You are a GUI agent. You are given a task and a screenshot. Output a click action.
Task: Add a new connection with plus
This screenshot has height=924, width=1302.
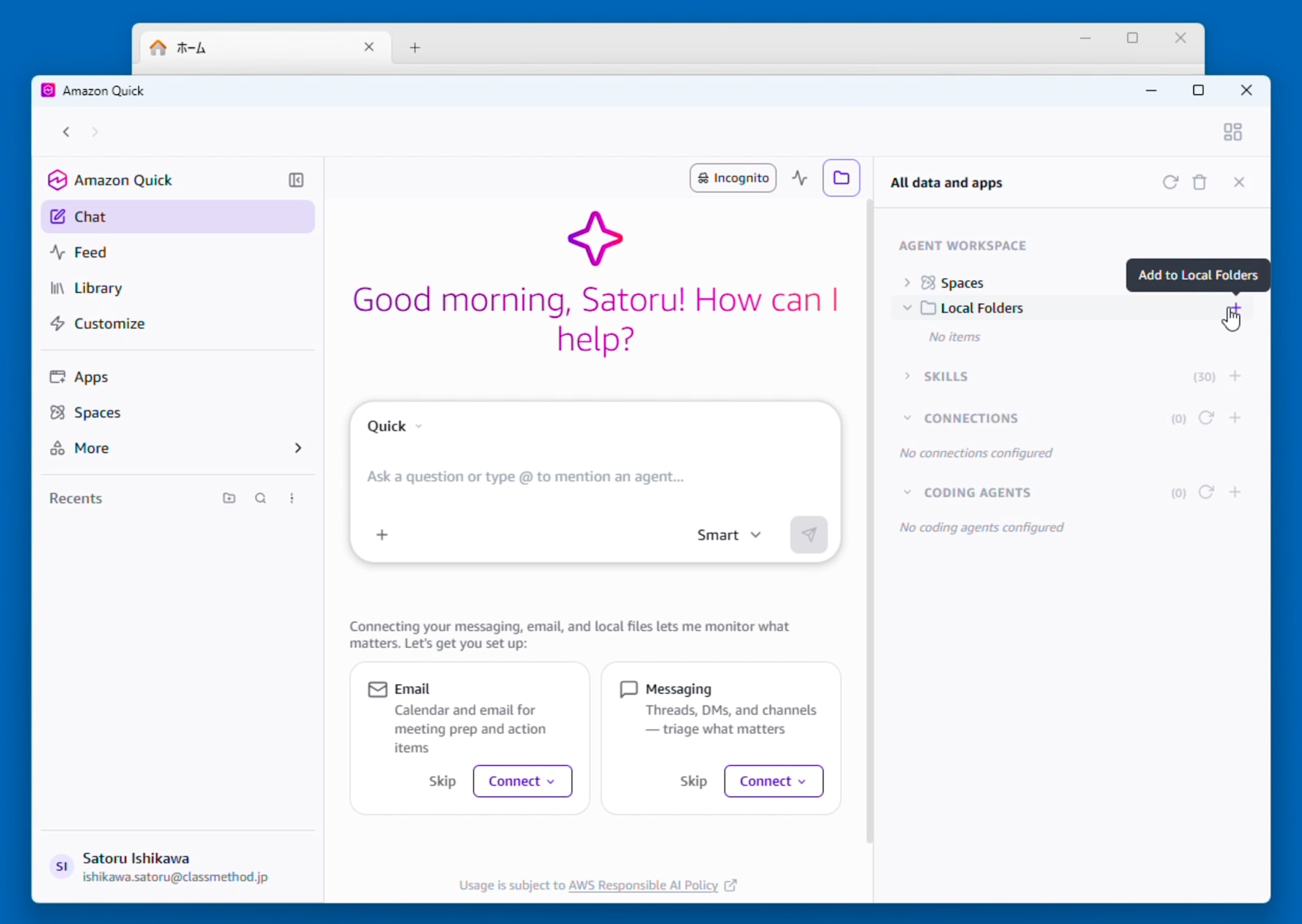(x=1235, y=418)
